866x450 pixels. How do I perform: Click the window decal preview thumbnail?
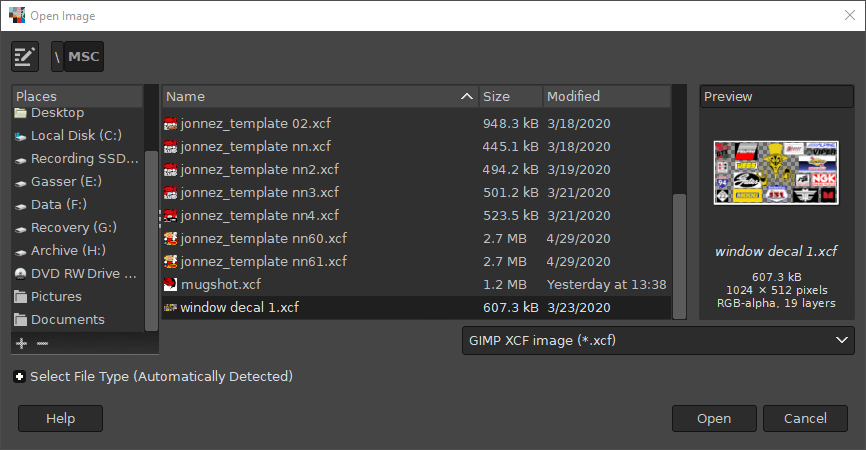(776, 175)
